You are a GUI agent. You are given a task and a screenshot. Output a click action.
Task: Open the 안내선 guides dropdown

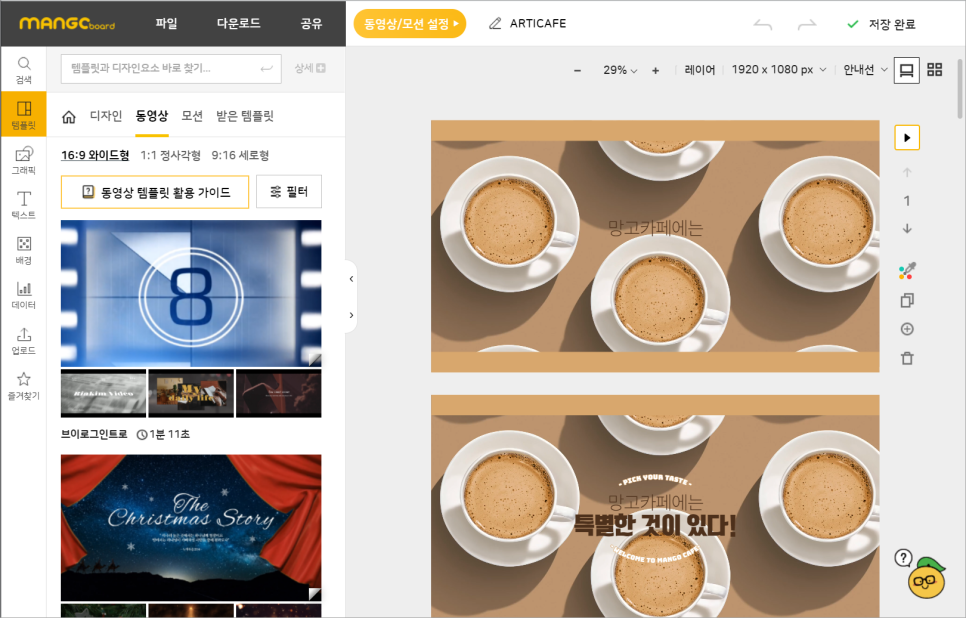coord(865,70)
